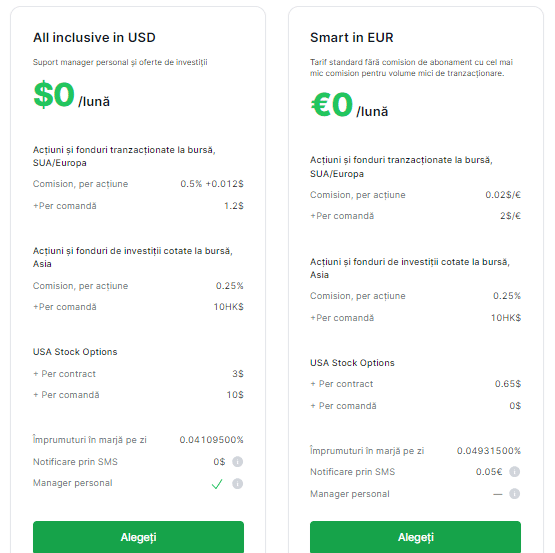Click the 0.04109500% margin loan rate
Viewport: 555px width, 553px height.
(211, 440)
